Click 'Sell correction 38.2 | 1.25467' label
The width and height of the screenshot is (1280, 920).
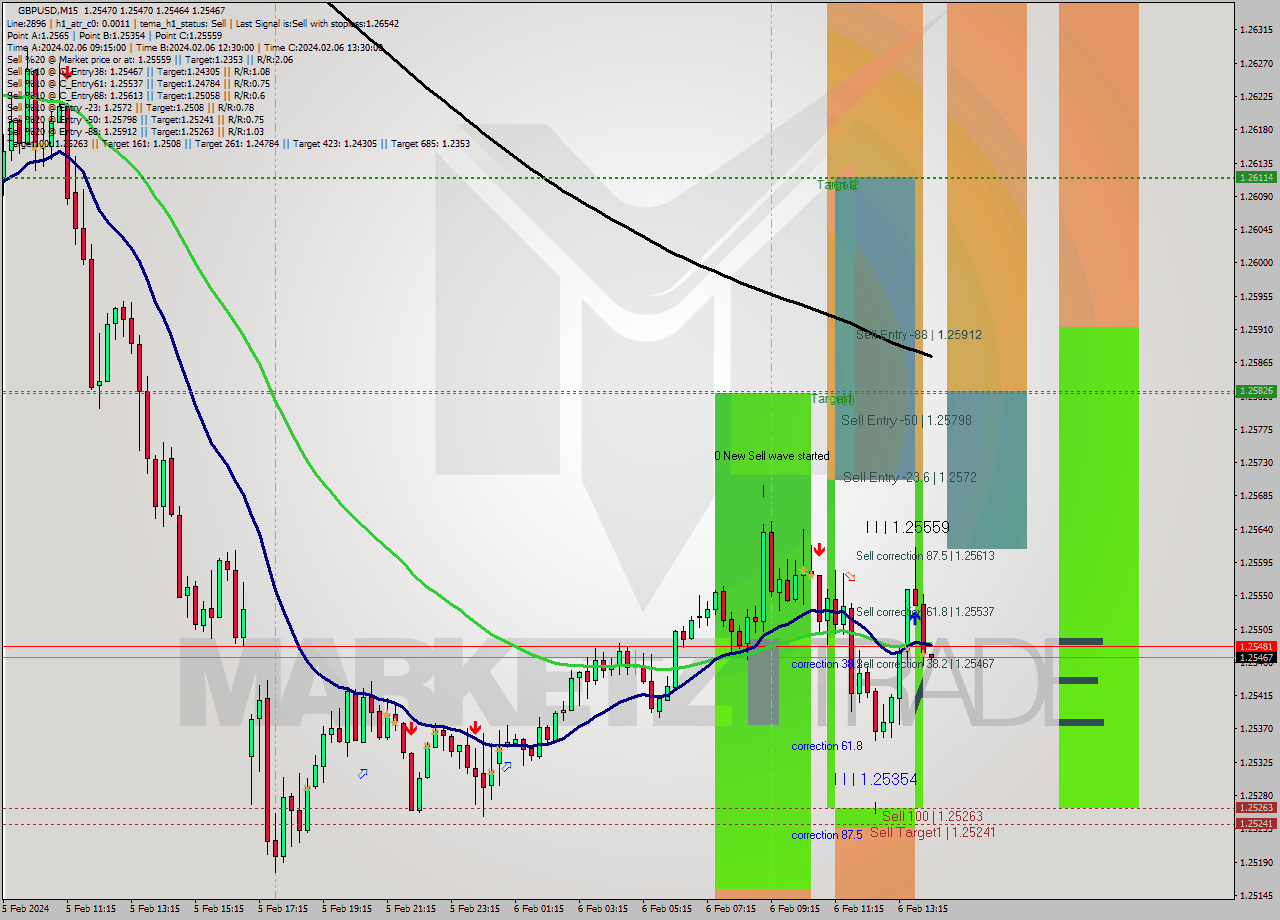click(x=927, y=664)
